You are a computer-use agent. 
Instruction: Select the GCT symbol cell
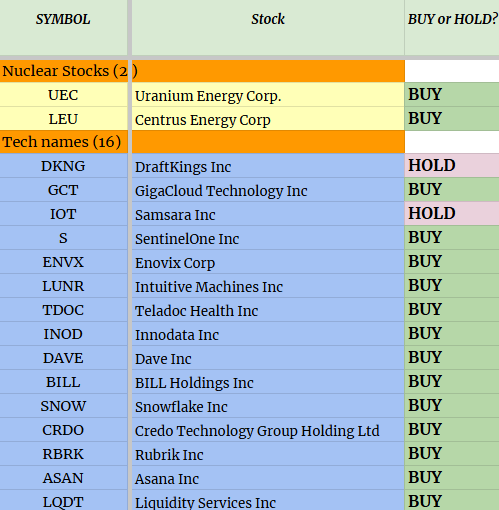pyautogui.click(x=63, y=190)
